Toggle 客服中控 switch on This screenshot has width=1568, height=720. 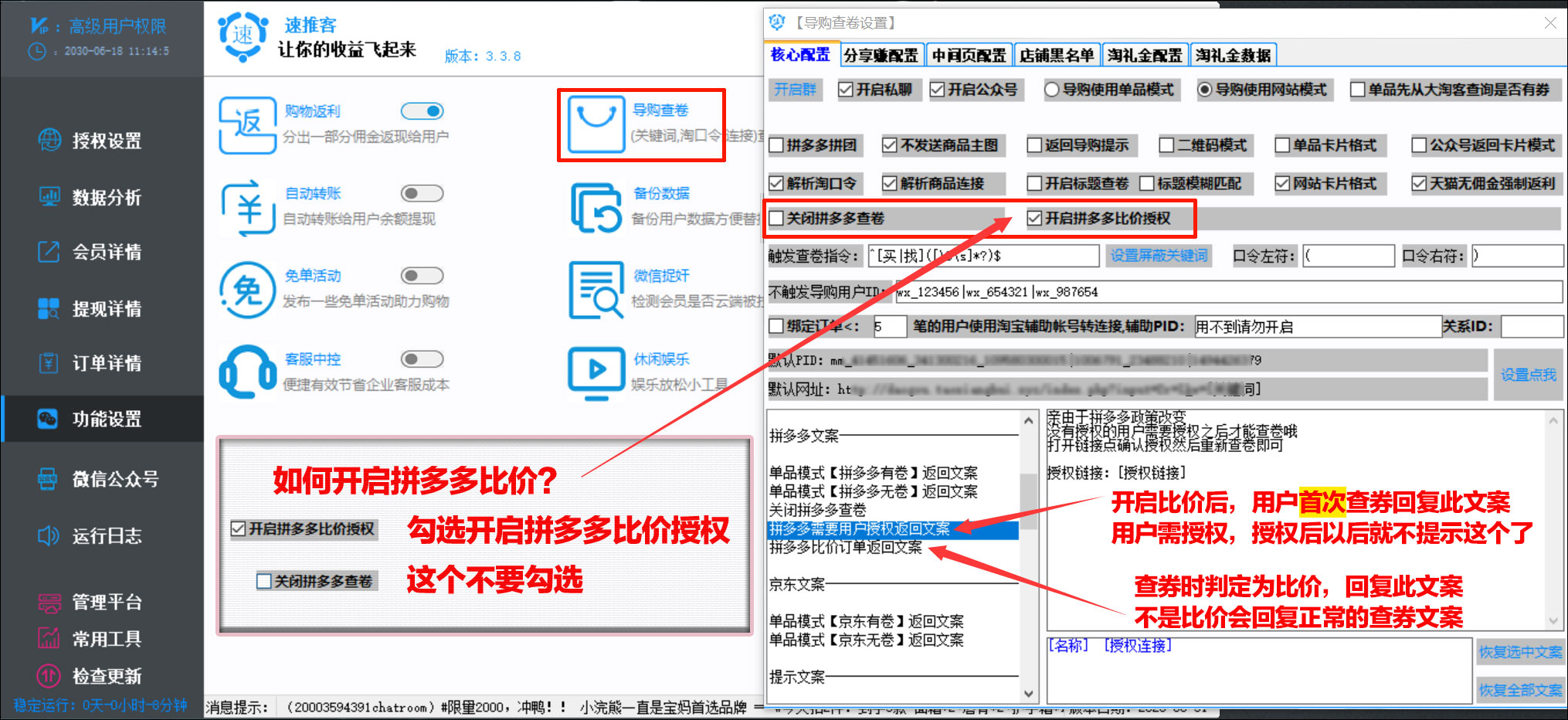423,359
